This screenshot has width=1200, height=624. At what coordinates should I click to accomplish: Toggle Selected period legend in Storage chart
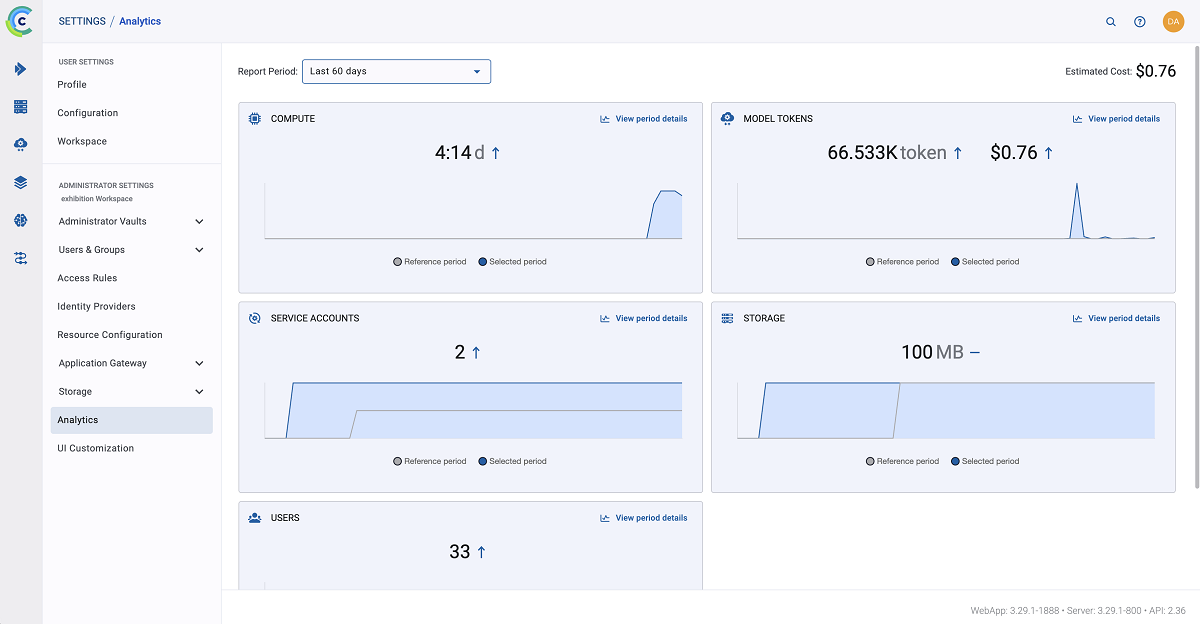click(x=985, y=461)
